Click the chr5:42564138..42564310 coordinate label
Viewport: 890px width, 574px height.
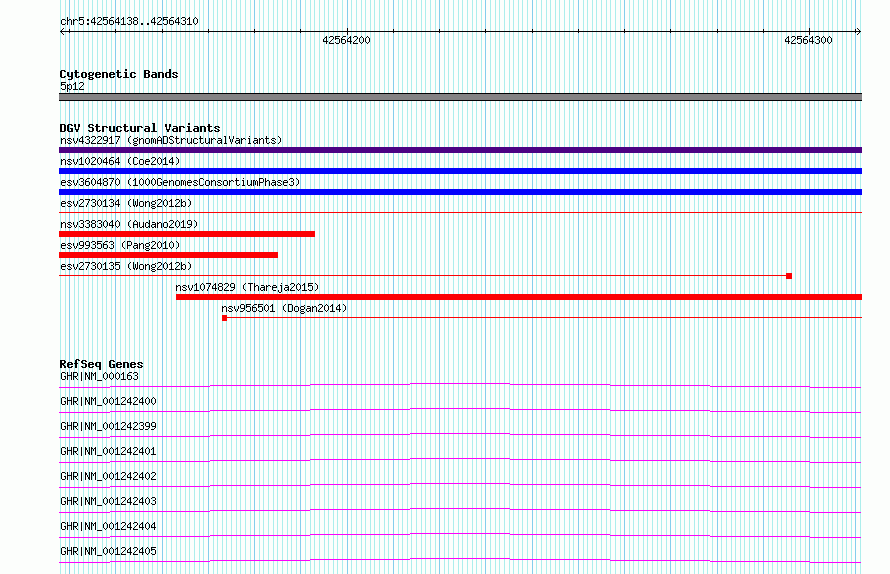[129, 22]
